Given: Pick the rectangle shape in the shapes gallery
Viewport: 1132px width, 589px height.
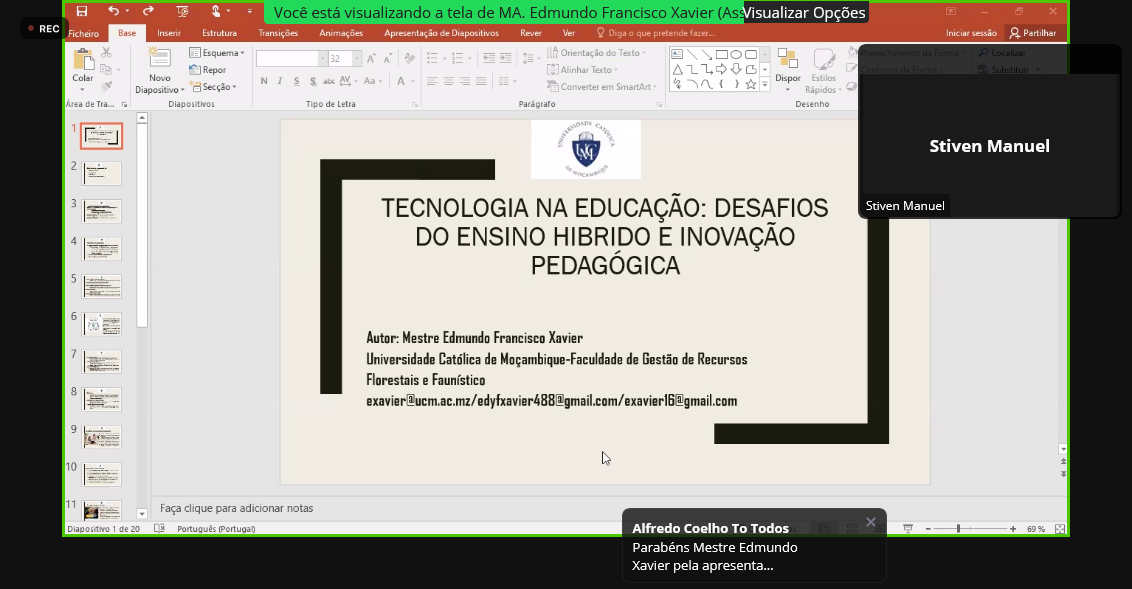Looking at the screenshot, I should (721, 54).
